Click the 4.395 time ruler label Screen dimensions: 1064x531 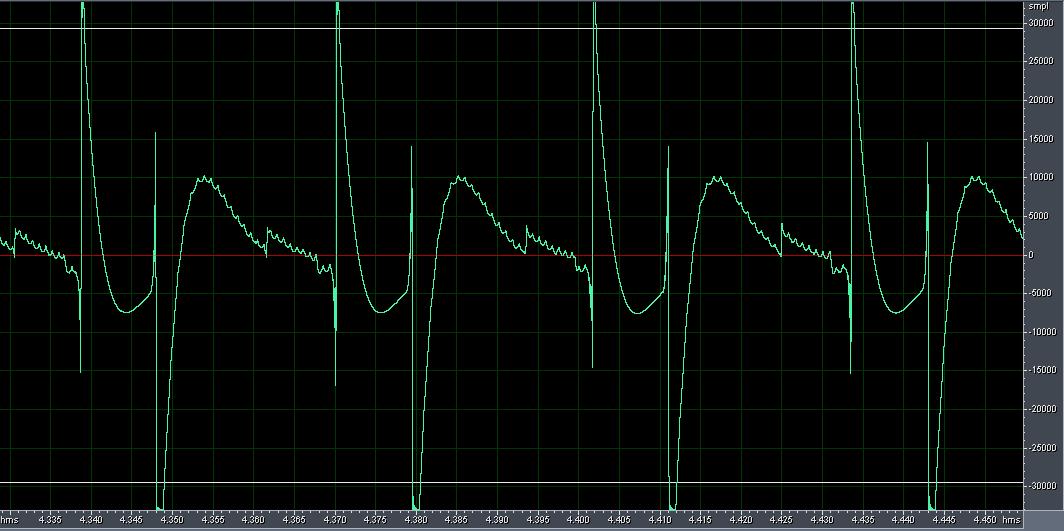tap(538, 520)
